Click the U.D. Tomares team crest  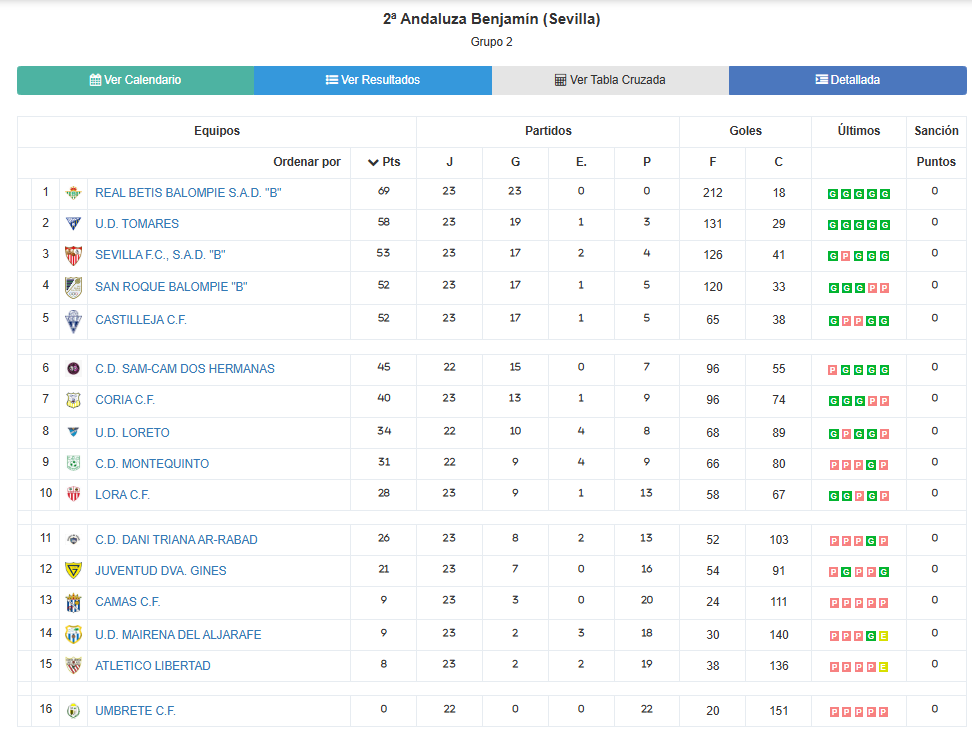pyautogui.click(x=73, y=224)
